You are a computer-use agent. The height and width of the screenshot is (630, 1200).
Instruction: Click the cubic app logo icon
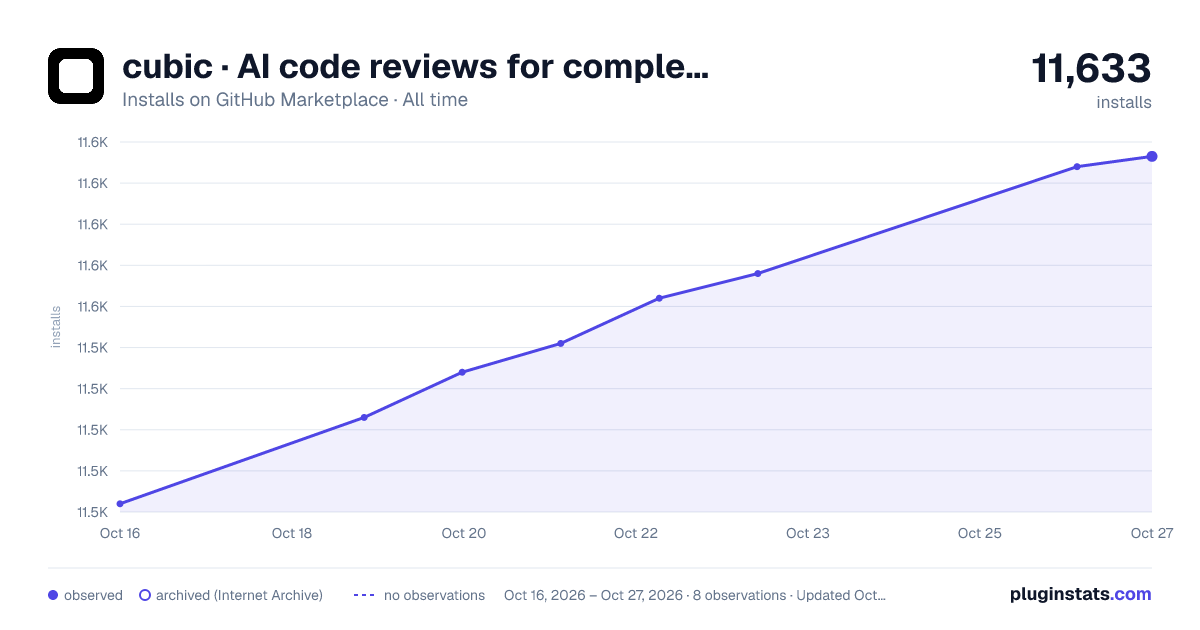76,76
